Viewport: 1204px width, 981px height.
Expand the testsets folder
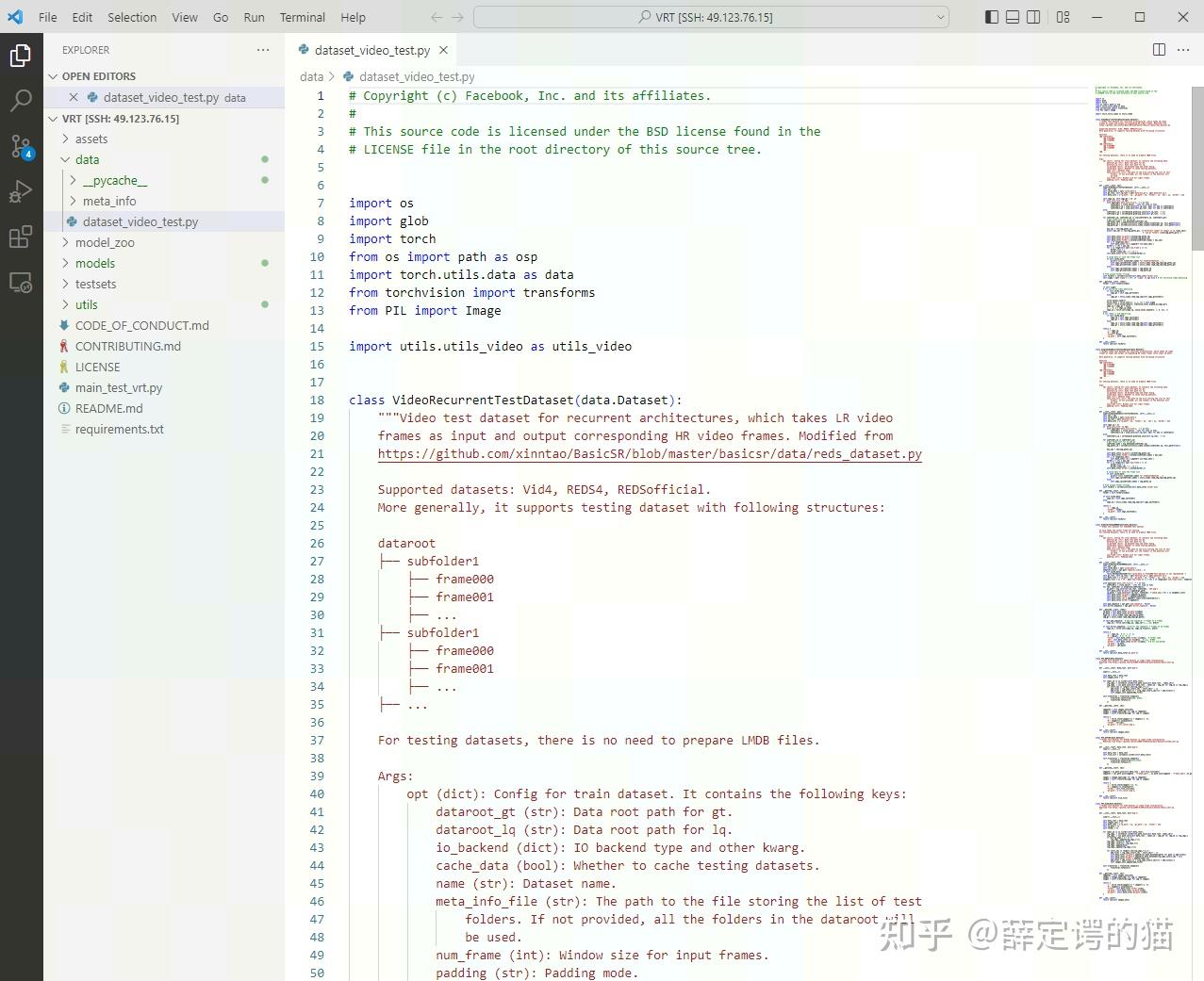point(96,285)
